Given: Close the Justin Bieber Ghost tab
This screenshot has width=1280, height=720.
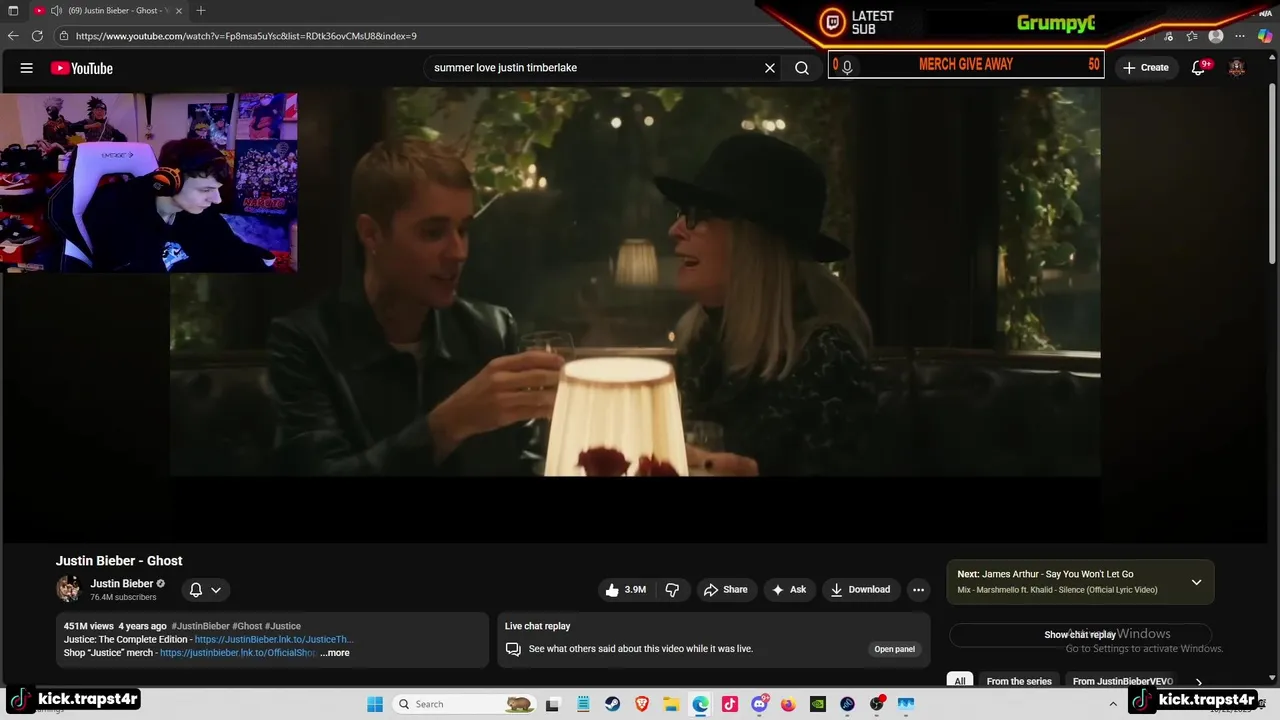Looking at the screenshot, I should point(179,10).
